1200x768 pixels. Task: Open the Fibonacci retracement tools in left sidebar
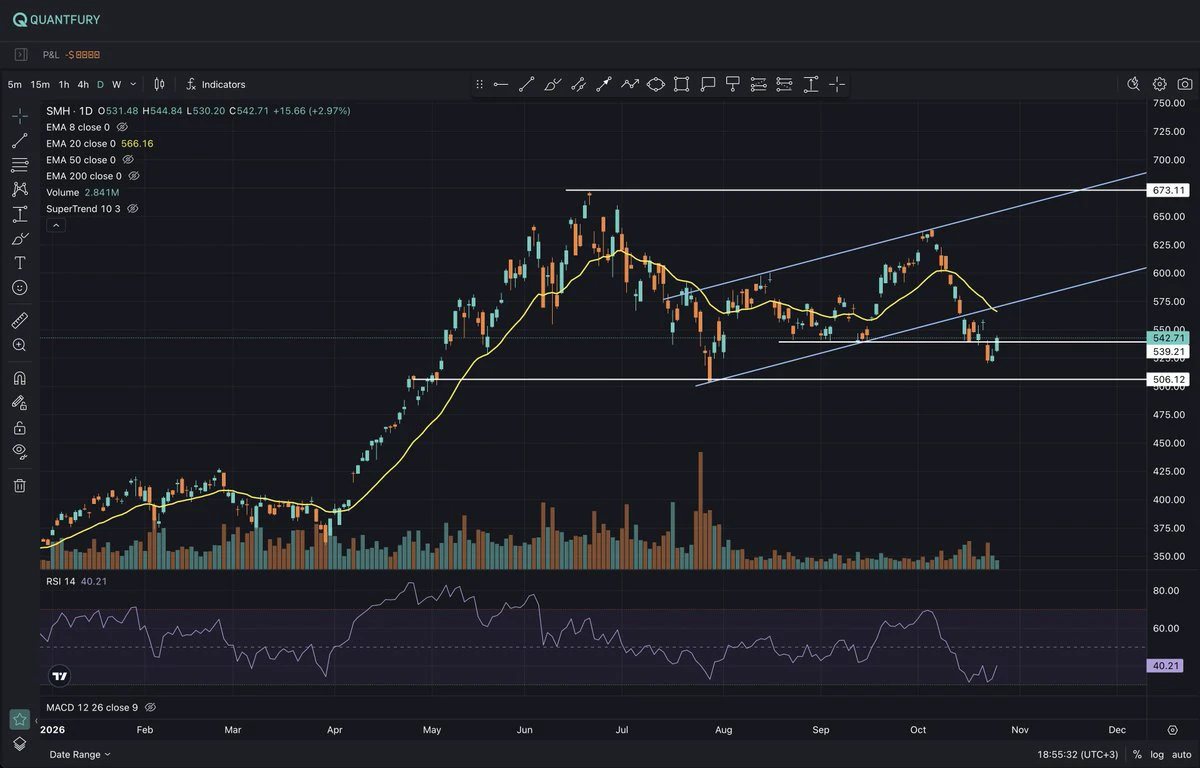[20, 165]
